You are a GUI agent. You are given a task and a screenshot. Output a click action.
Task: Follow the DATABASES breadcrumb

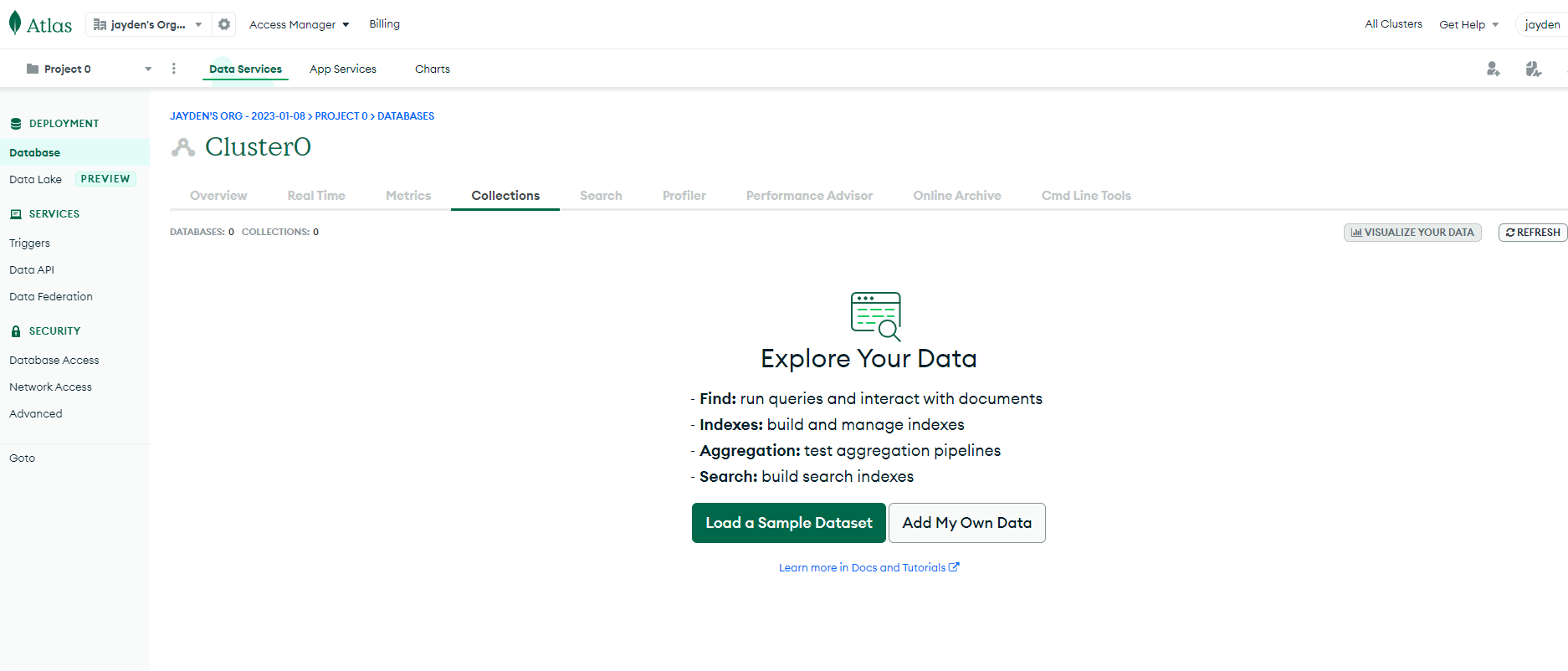pos(406,116)
